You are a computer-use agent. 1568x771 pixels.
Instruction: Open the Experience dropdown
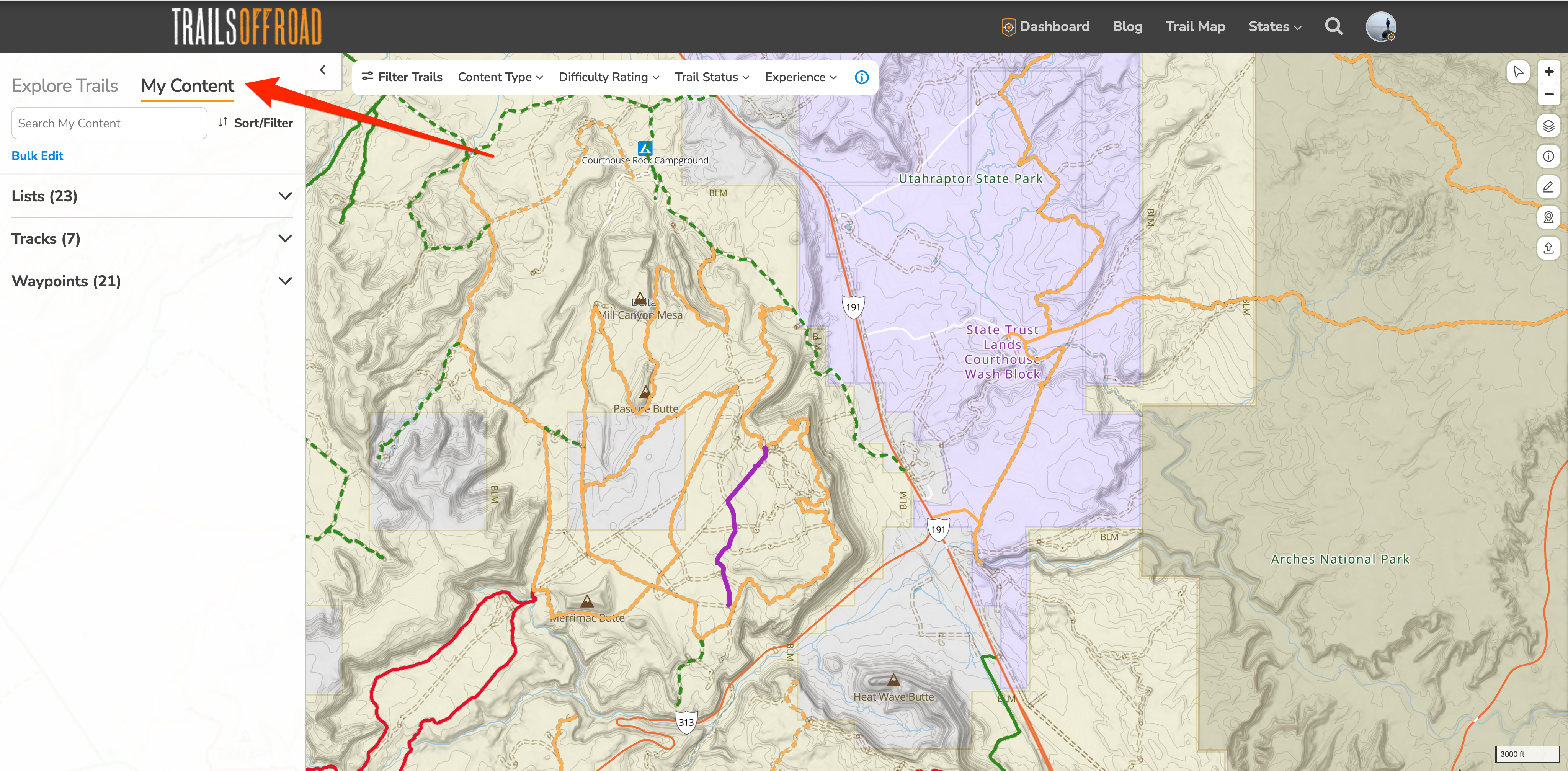tap(800, 77)
